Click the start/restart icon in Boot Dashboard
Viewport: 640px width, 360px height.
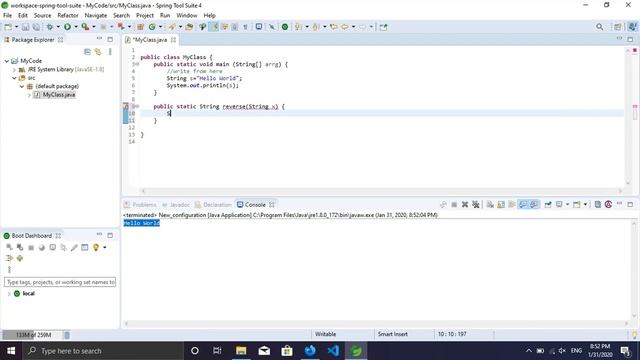point(9,247)
